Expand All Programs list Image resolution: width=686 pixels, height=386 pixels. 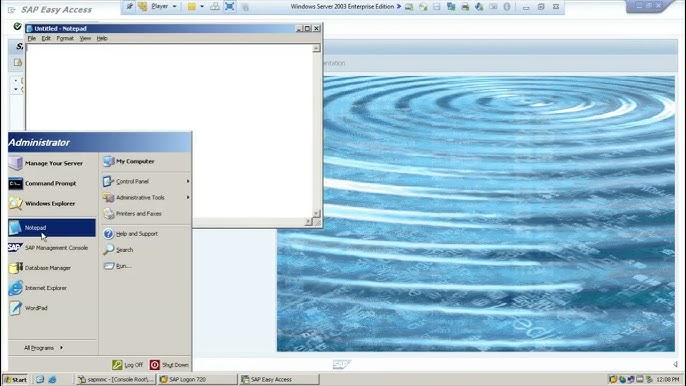coord(43,348)
